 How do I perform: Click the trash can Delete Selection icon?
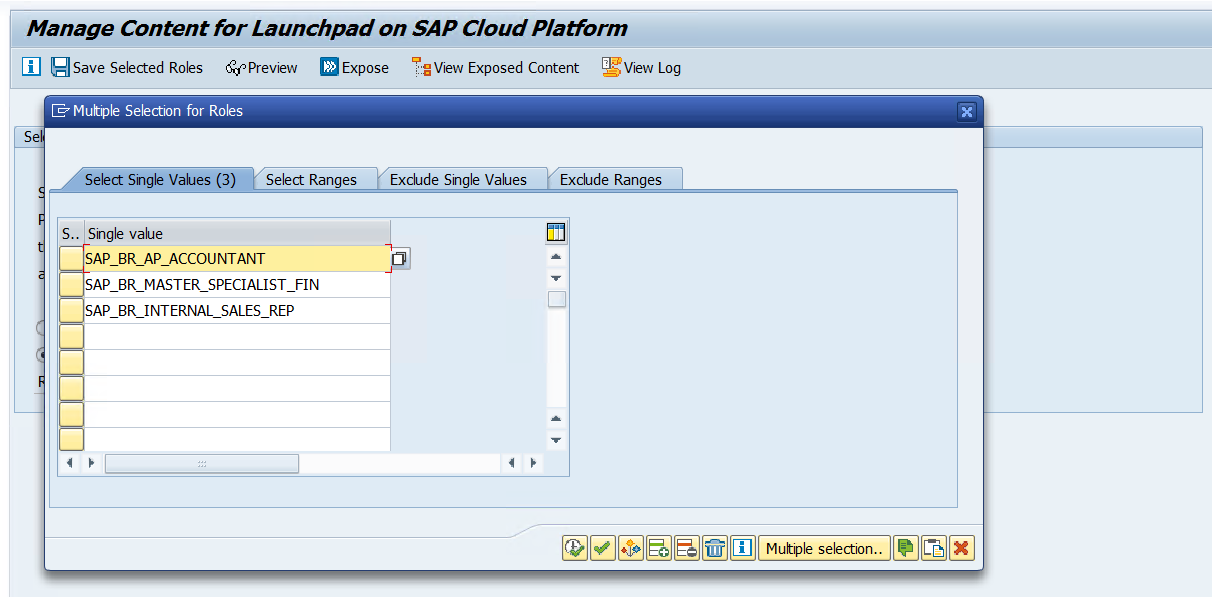[x=715, y=548]
